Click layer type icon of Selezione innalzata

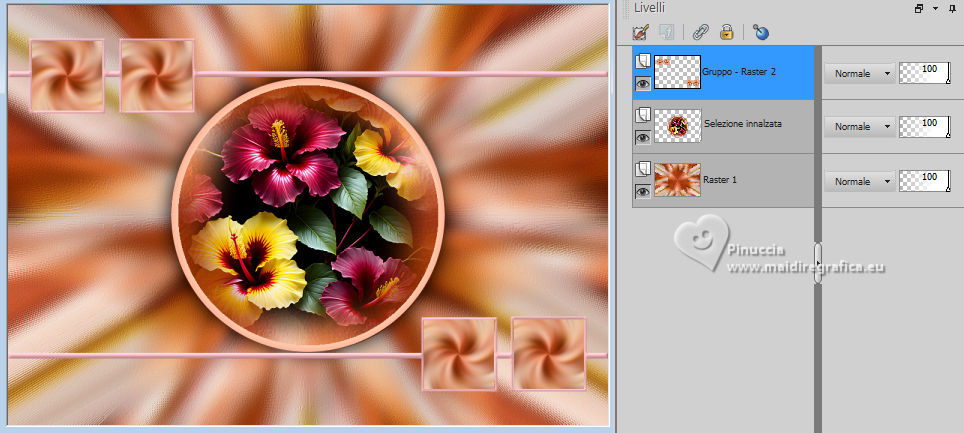642,115
